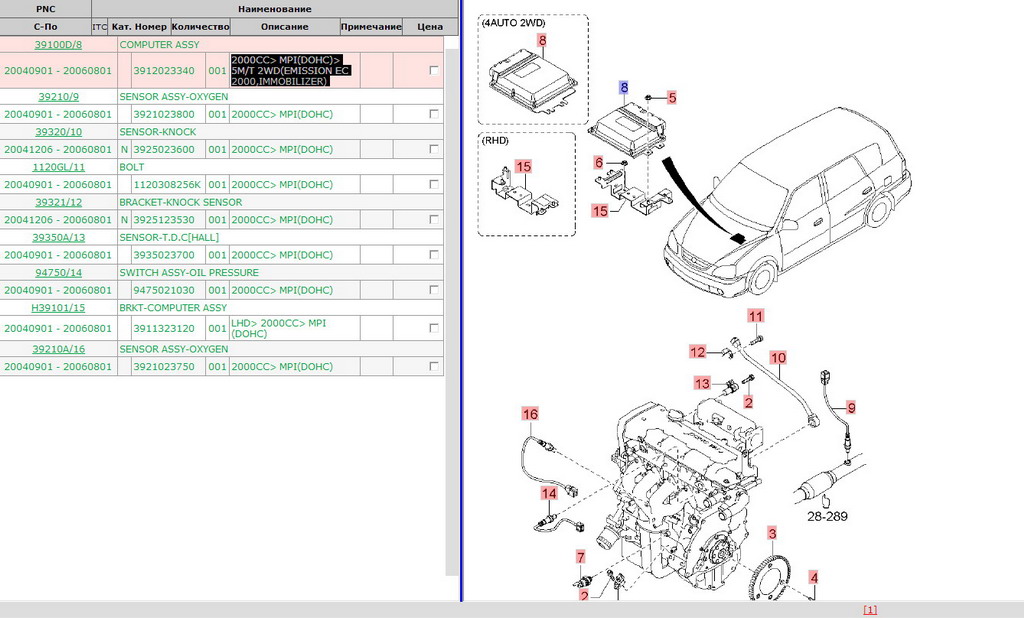This screenshot has height=618, width=1024.
Task: Click callout 9 beside the exhaust sensor
Action: (851, 407)
